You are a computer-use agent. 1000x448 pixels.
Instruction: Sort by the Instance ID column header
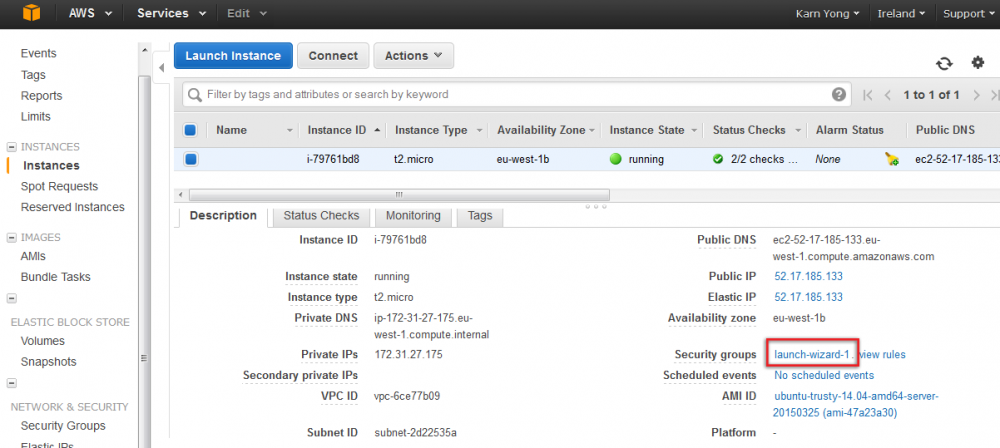337,130
